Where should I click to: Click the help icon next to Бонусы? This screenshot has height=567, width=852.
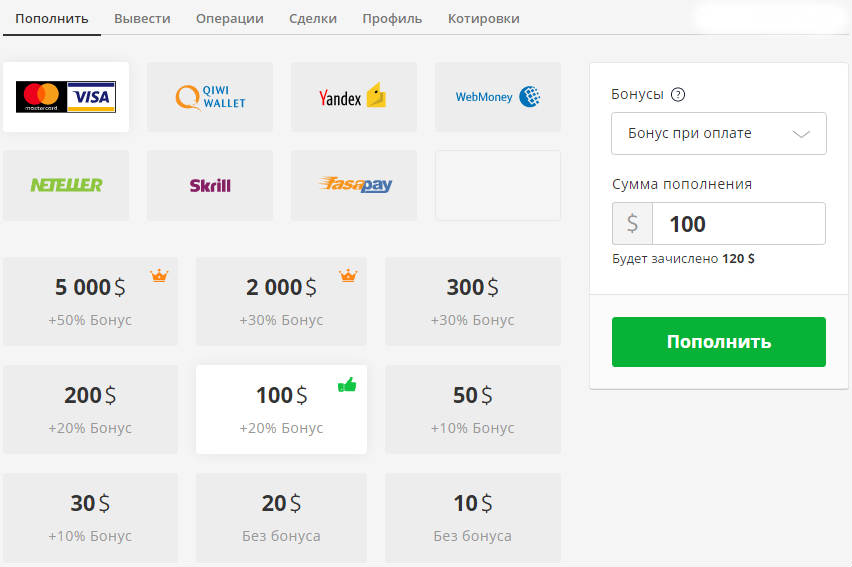[x=678, y=95]
